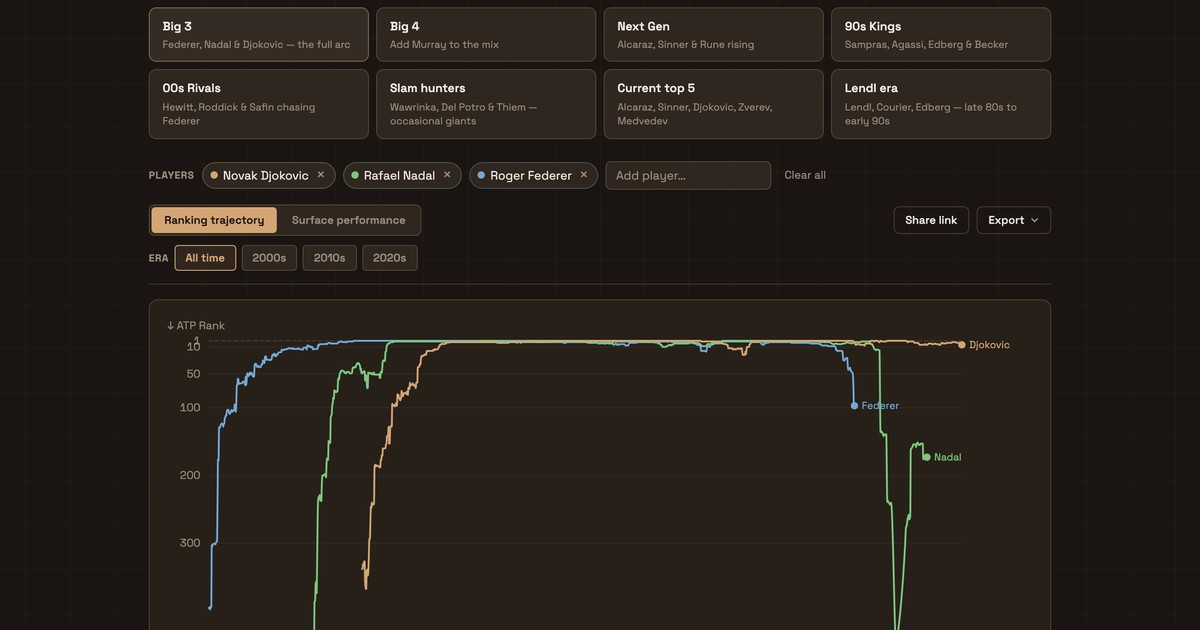The width and height of the screenshot is (1200, 630).
Task: Click the Djokovic chart series label
Action: pyautogui.click(x=990, y=345)
